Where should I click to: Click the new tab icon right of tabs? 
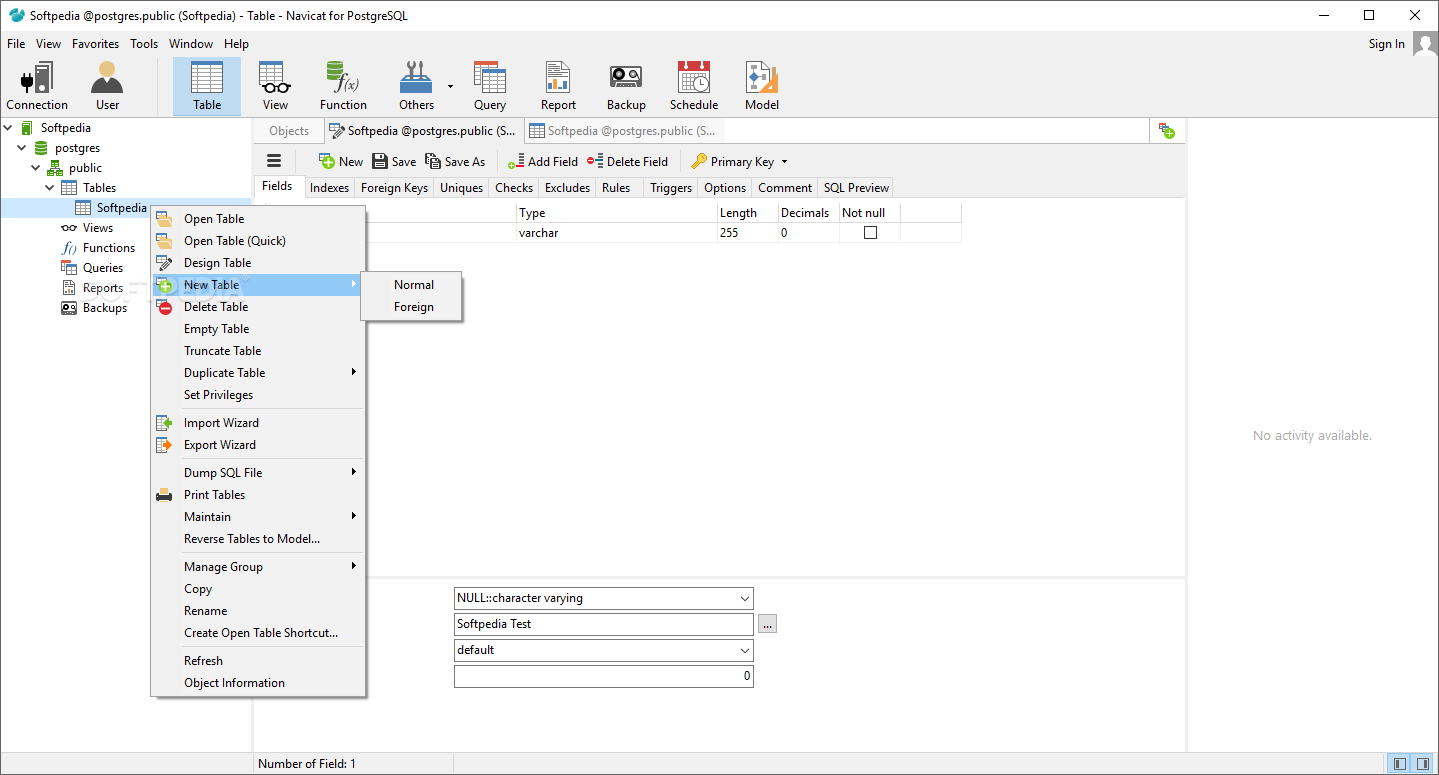1167,131
